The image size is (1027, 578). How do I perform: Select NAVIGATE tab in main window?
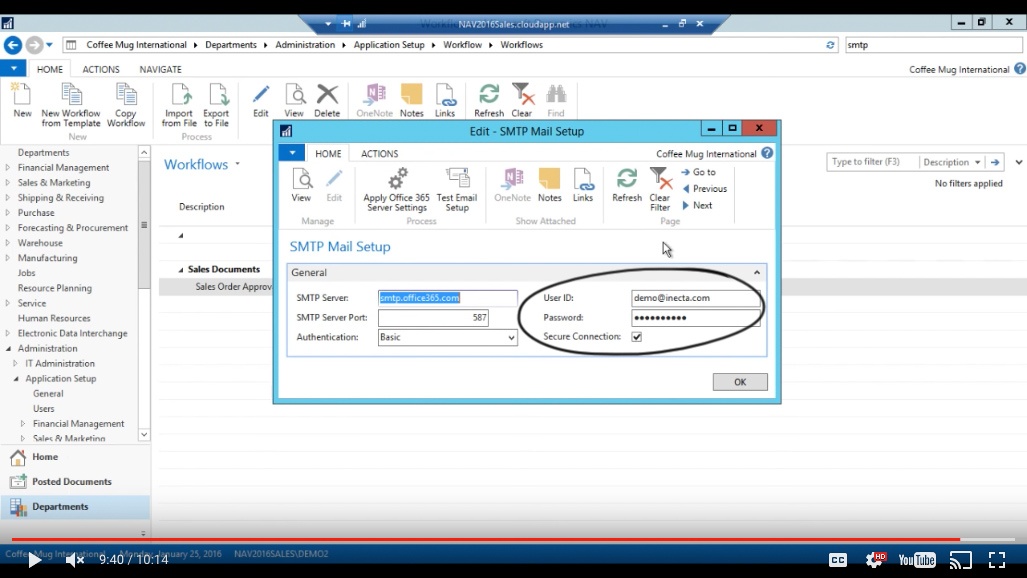tap(160, 69)
